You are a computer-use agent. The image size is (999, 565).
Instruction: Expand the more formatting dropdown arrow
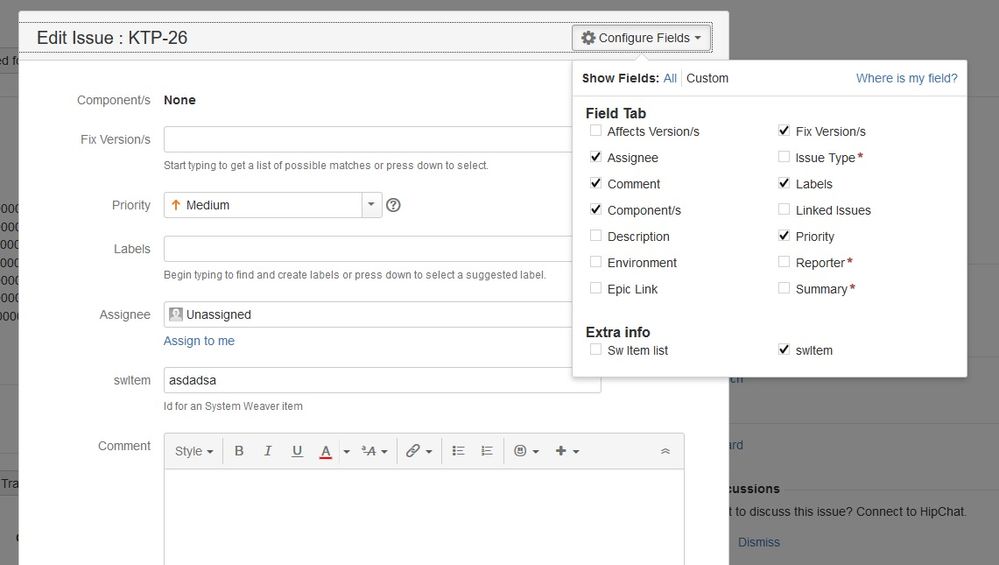pos(384,452)
